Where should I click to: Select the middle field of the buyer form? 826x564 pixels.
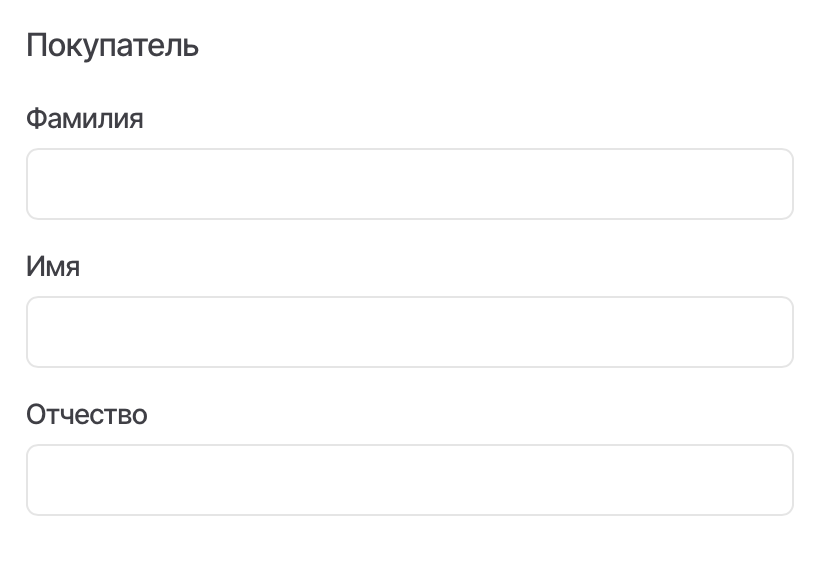pyautogui.click(x=410, y=332)
